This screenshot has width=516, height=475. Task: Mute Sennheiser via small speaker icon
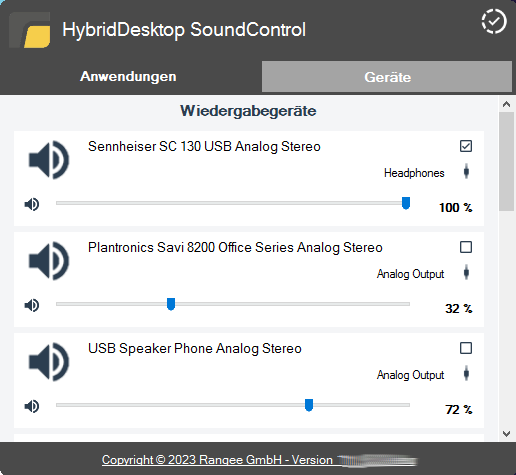(x=32, y=204)
